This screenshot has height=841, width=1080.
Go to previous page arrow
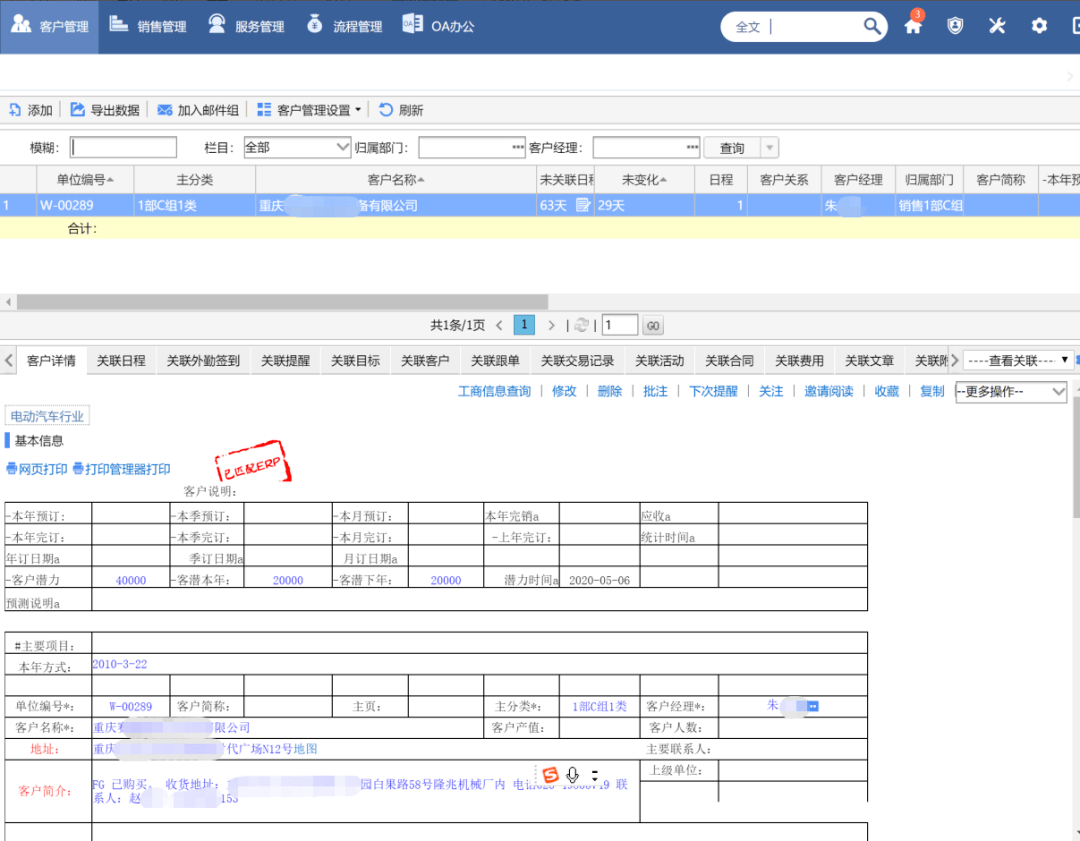pyautogui.click(x=499, y=325)
